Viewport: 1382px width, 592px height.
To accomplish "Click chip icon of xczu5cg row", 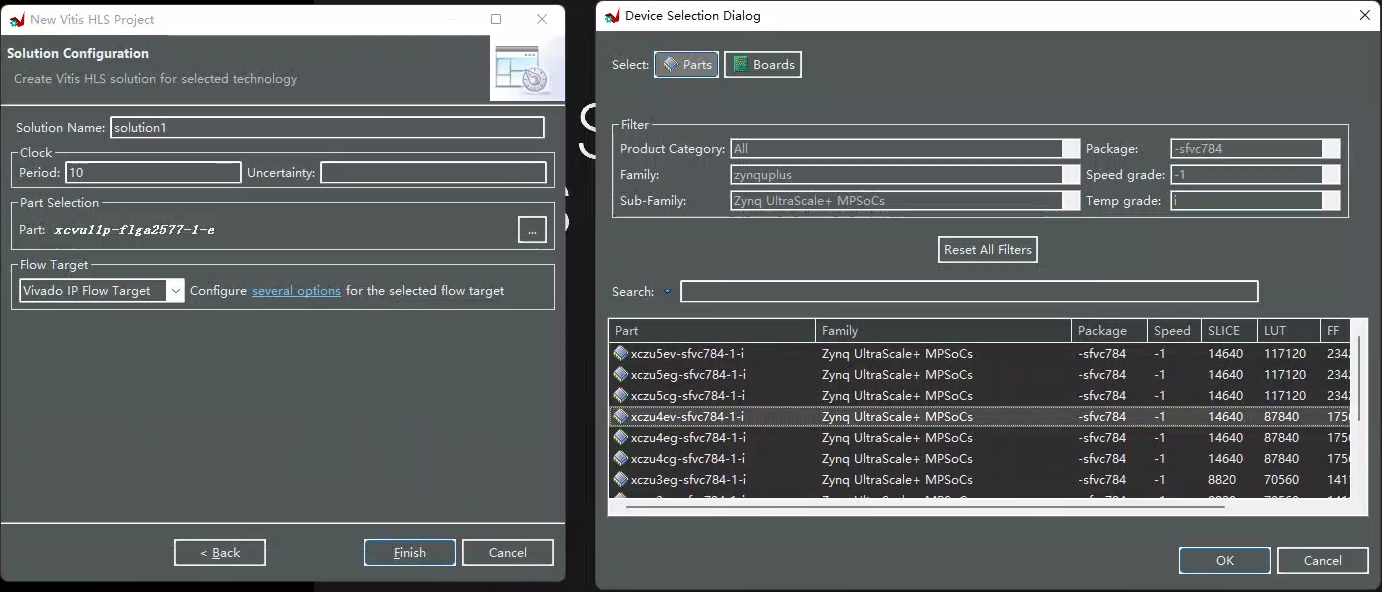I will click(x=621, y=396).
